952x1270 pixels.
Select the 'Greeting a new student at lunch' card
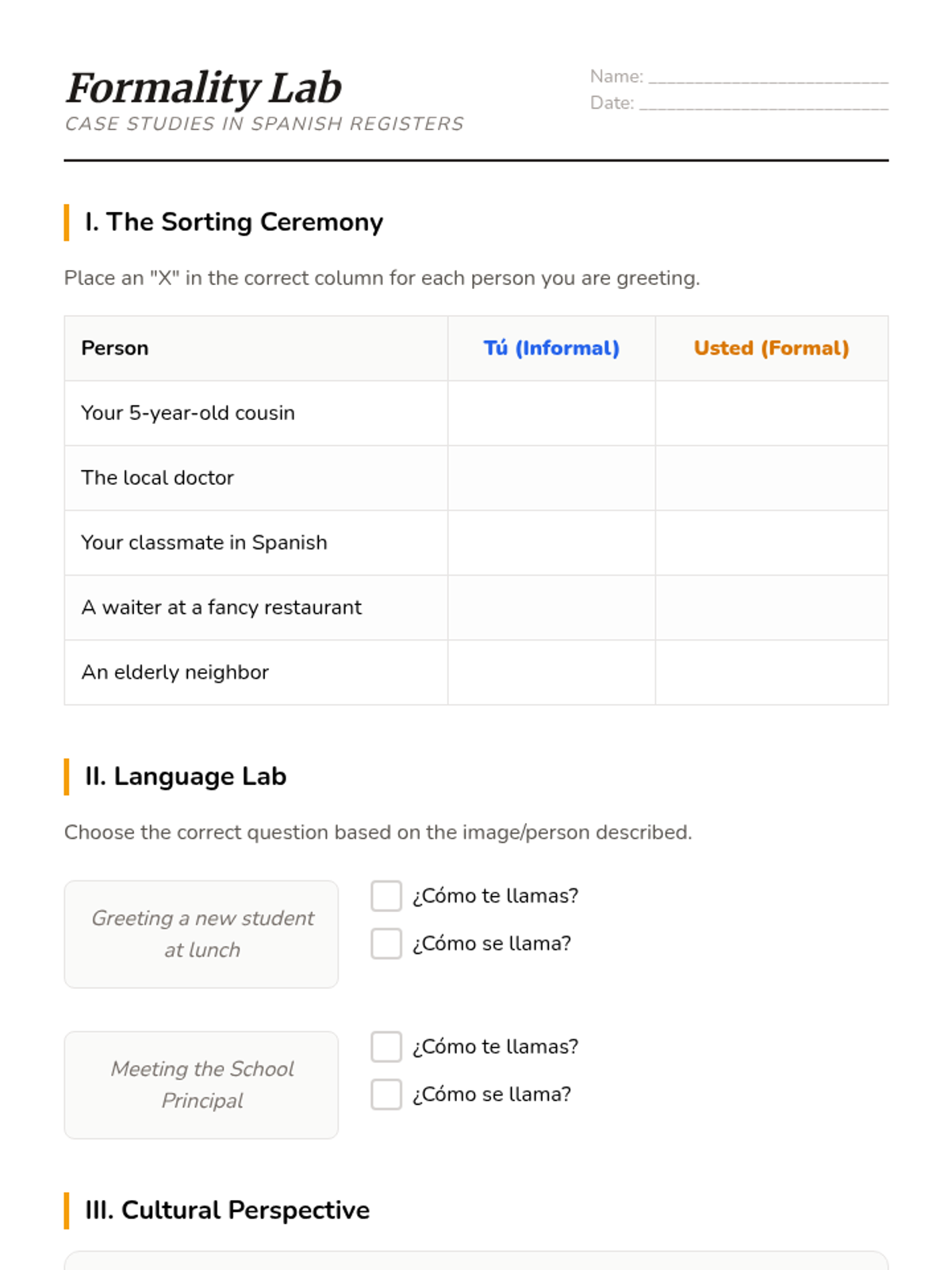coord(202,934)
